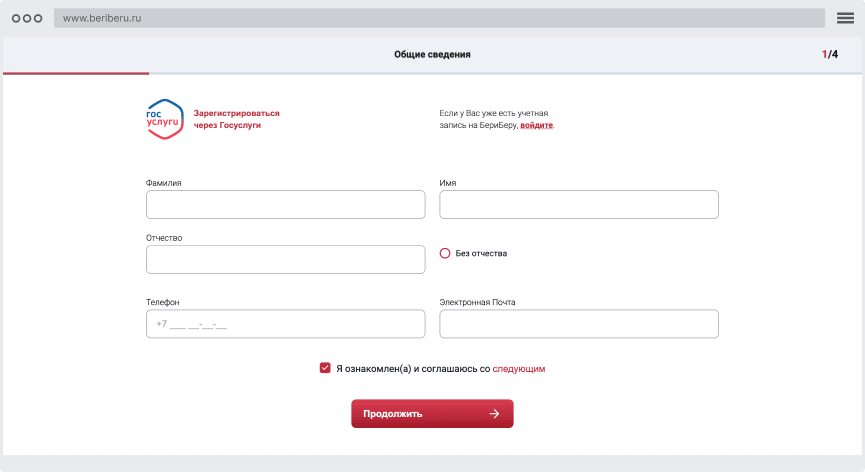Image resolution: width=865 pixels, height=472 pixels.
Task: Select the Отчество input box
Action: tap(286, 260)
